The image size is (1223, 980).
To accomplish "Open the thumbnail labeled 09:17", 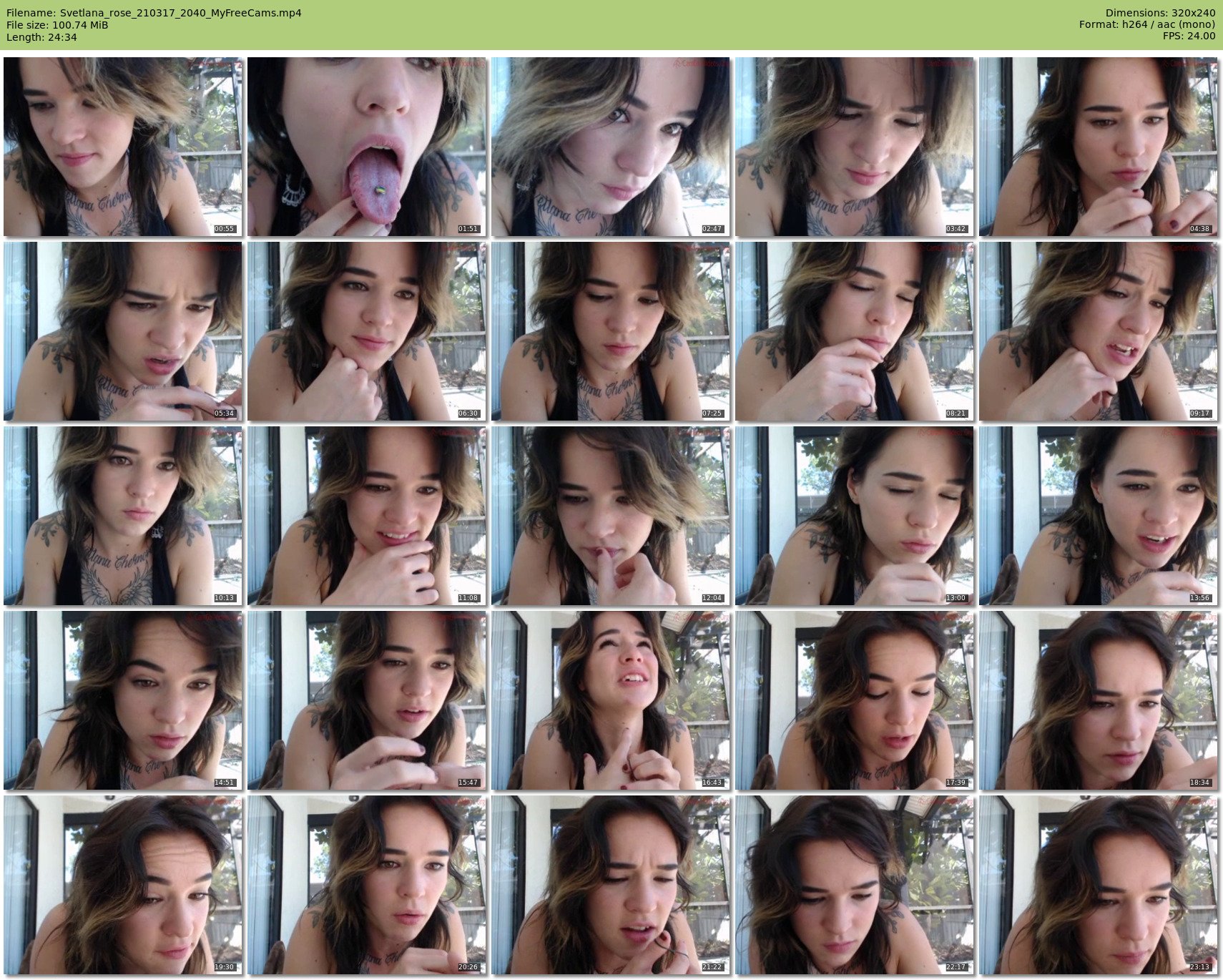I will [x=1099, y=331].
